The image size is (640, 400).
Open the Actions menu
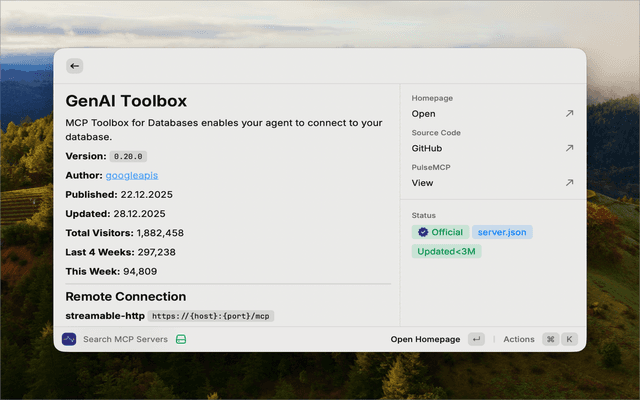(x=519, y=340)
